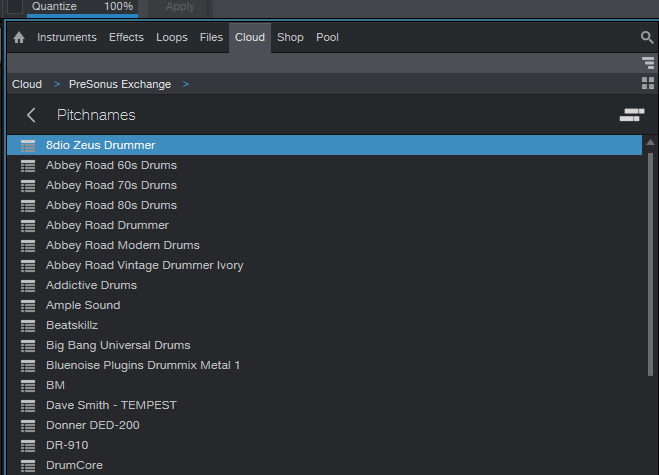The image size is (659, 475).
Task: Click list icon beside Ample Sound
Action: (28, 306)
